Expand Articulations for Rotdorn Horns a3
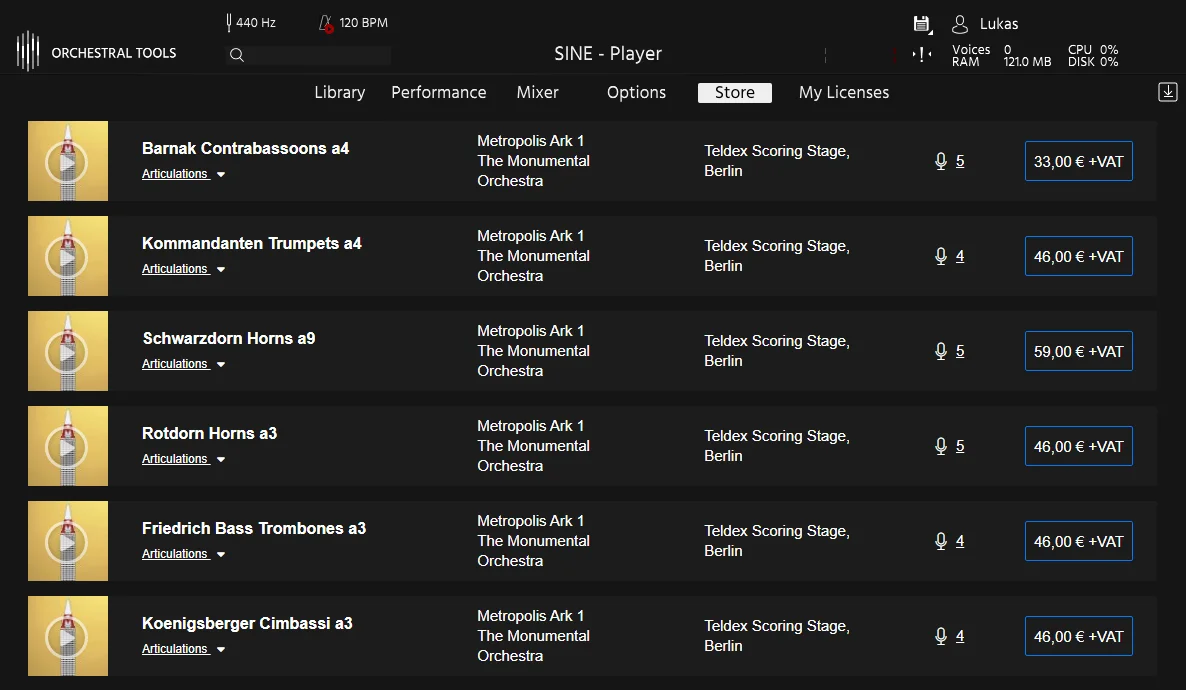This screenshot has height=690, width=1186. [x=184, y=458]
